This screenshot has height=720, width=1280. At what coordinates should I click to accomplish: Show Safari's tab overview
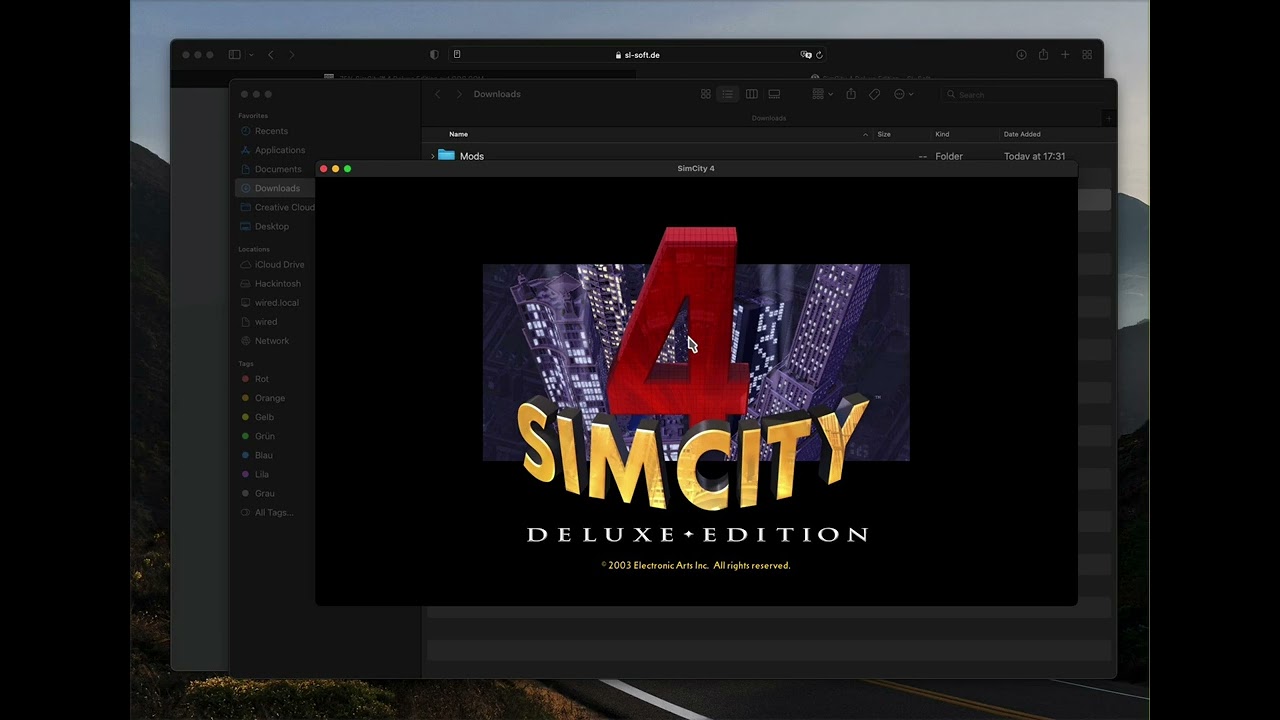pyautogui.click(x=1087, y=55)
